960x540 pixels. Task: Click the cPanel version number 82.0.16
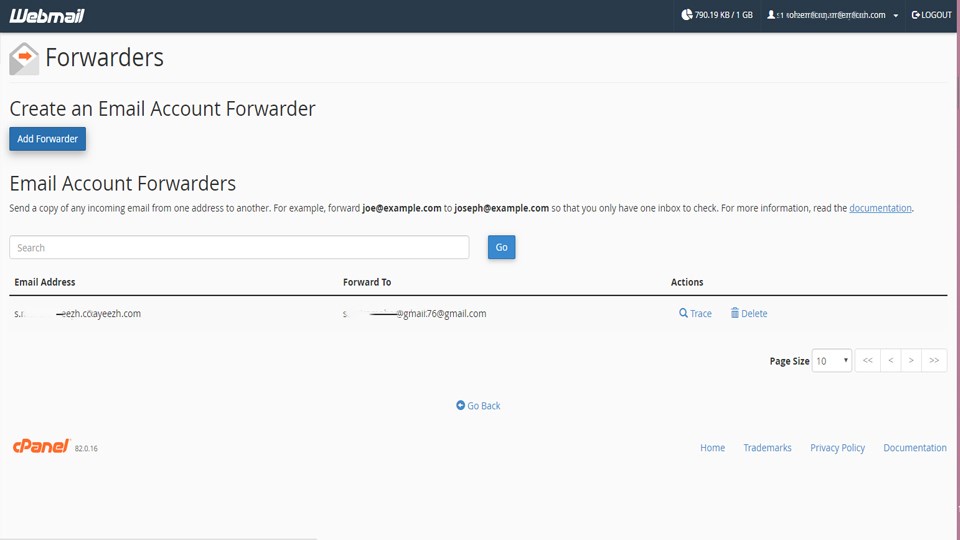(x=86, y=449)
